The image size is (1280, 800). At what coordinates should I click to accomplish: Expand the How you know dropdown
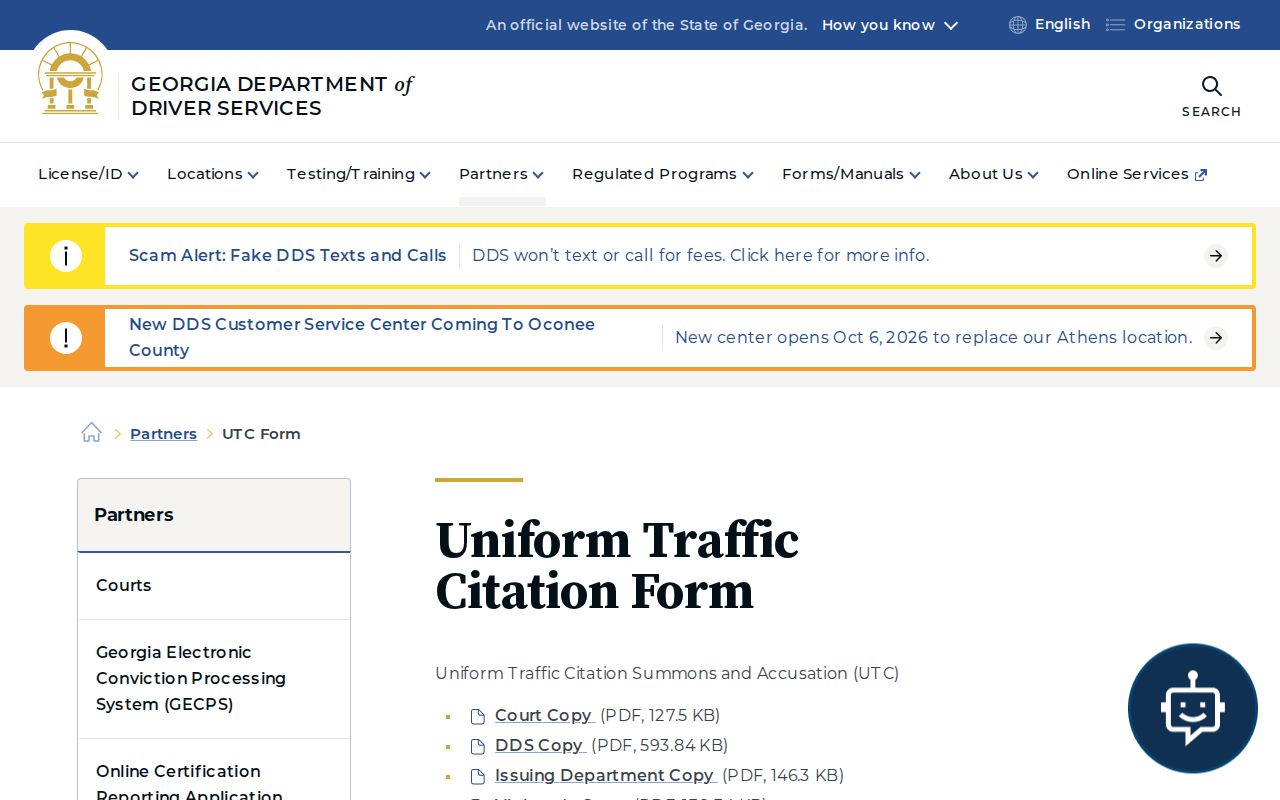tap(890, 25)
